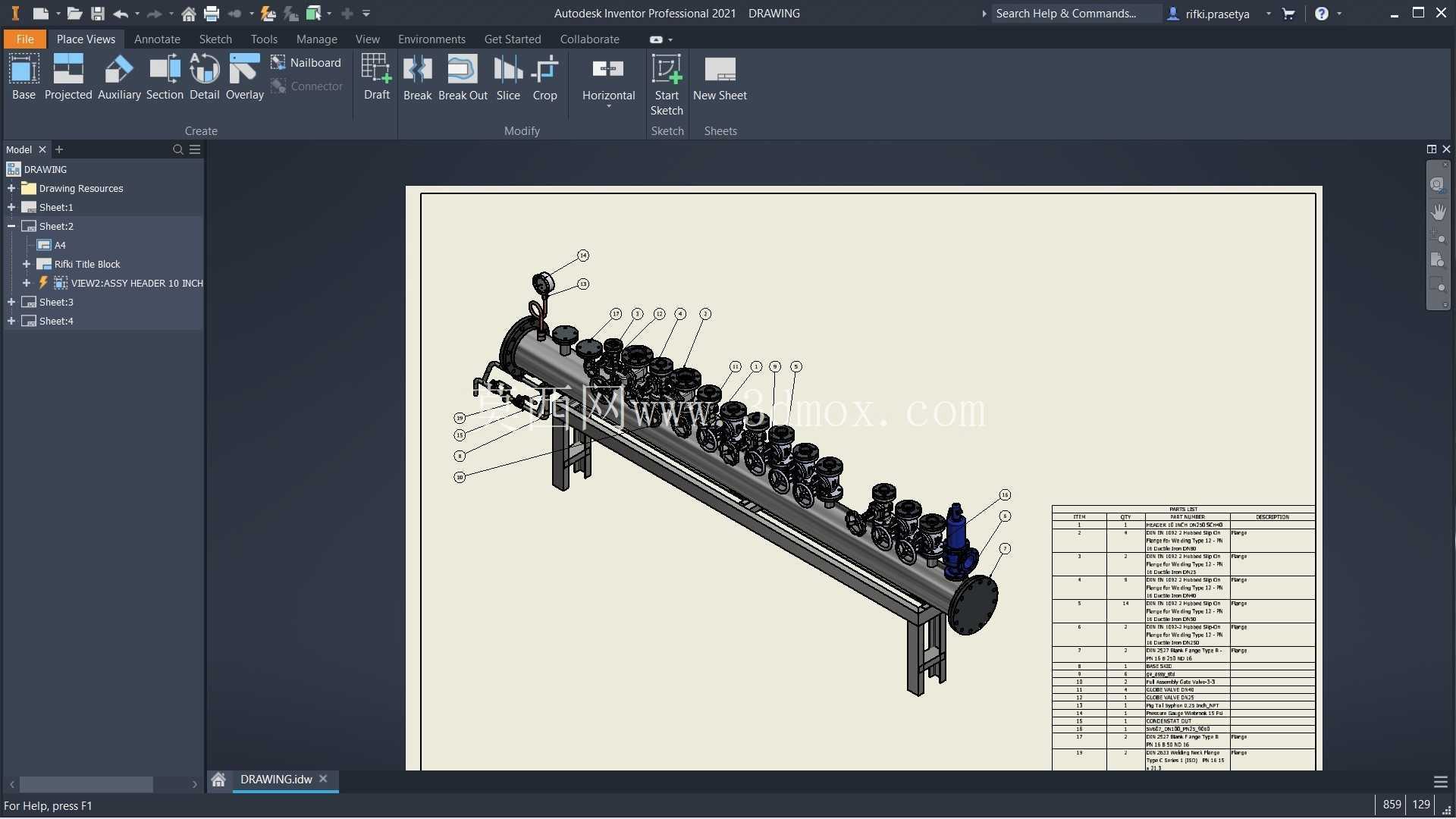
Task: Open the Horizontal dropdown arrow
Action: pos(608,107)
